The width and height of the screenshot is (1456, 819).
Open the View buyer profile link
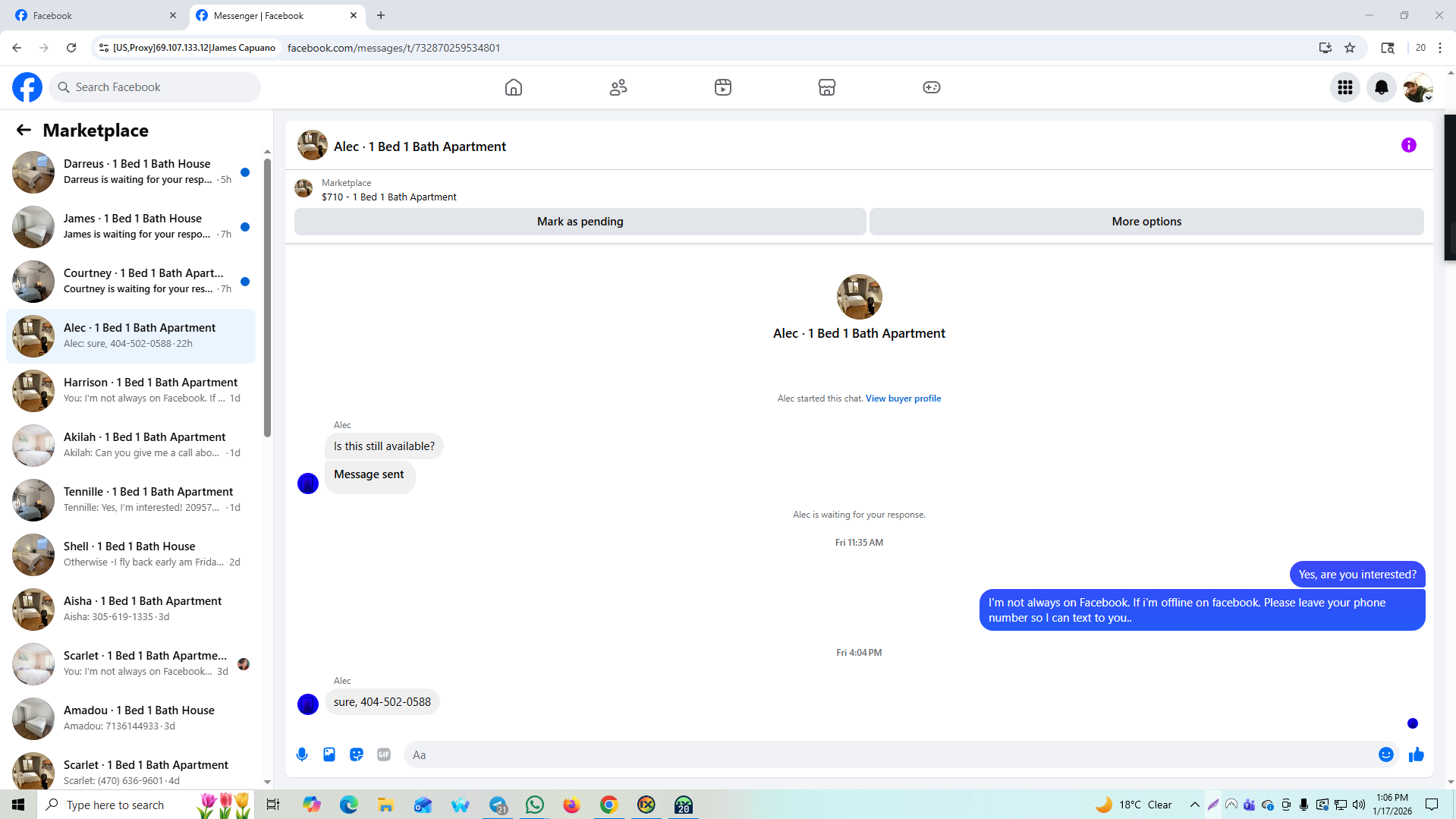pyautogui.click(x=903, y=398)
